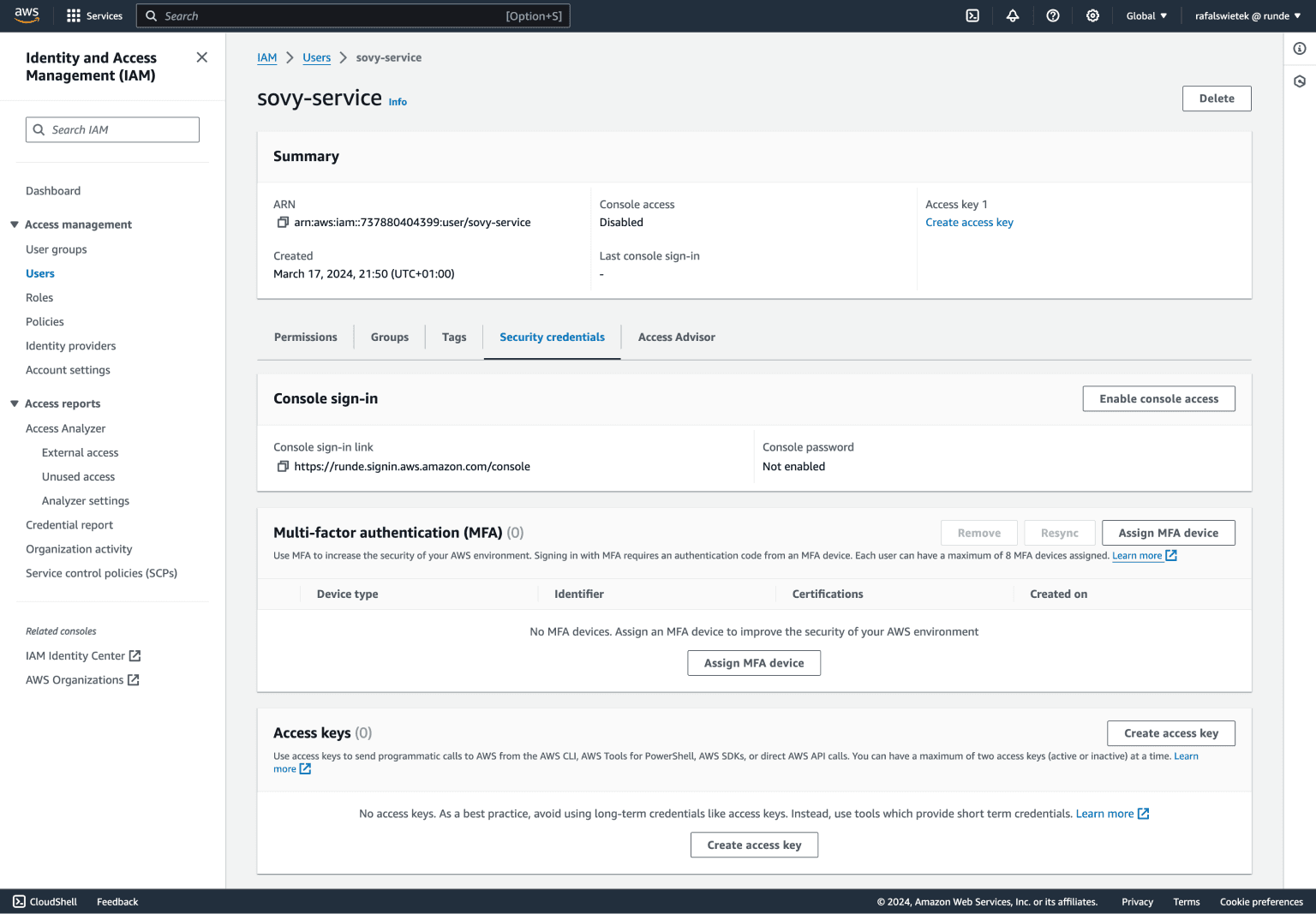Open the notifications bell
The width and height of the screenshot is (1316, 914).
coord(1012,15)
